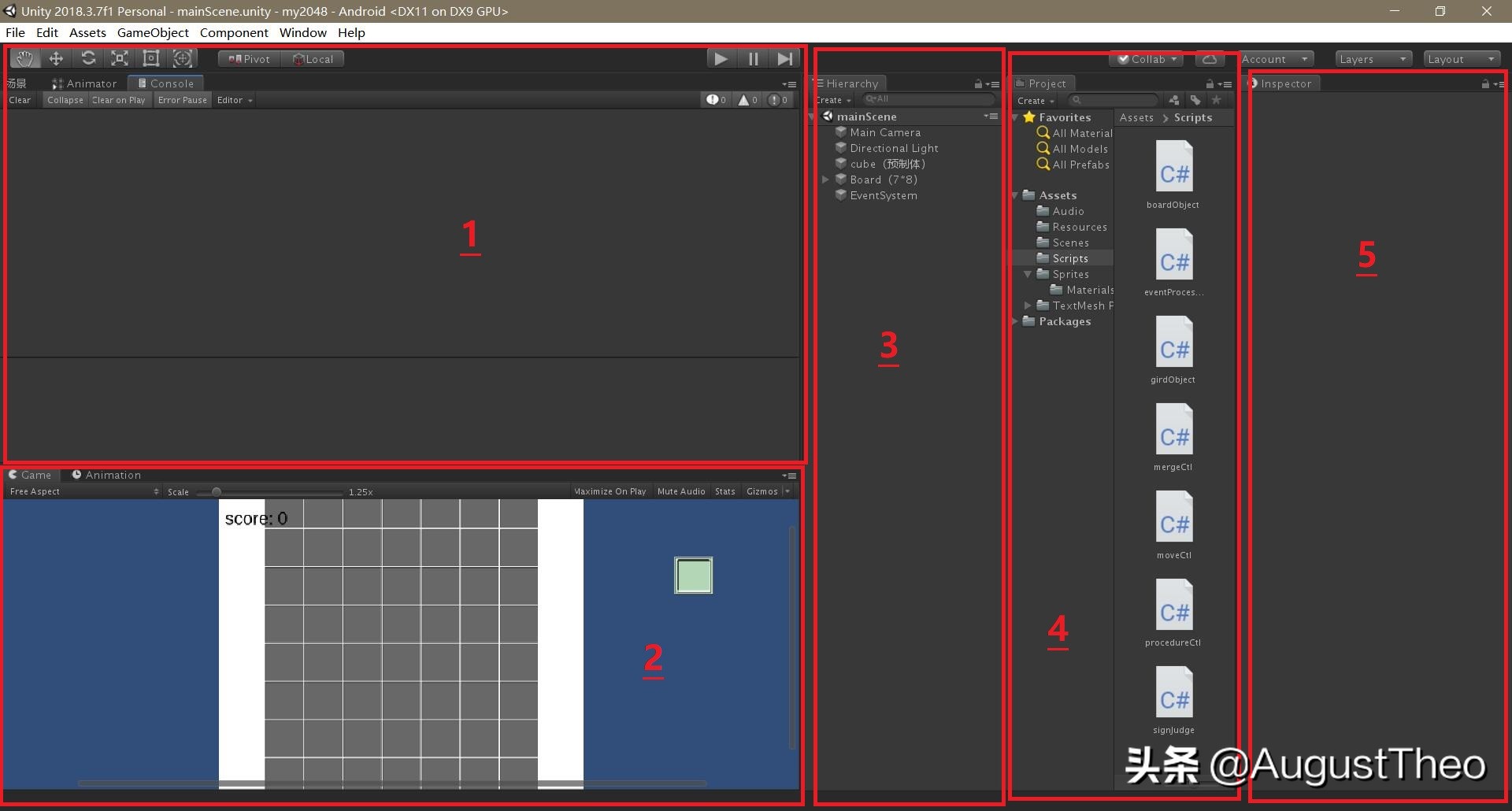Select the Rect transform tool

[151, 58]
